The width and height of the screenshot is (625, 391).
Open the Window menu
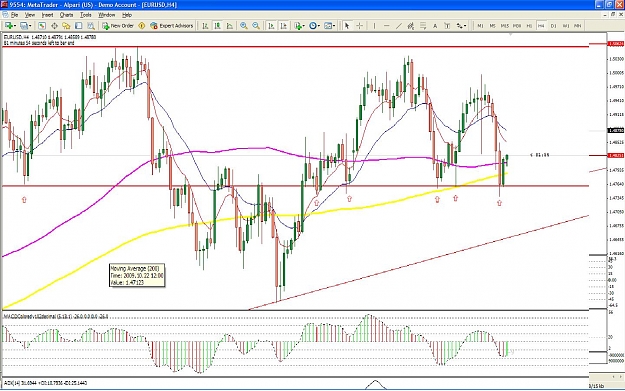[x=106, y=15]
